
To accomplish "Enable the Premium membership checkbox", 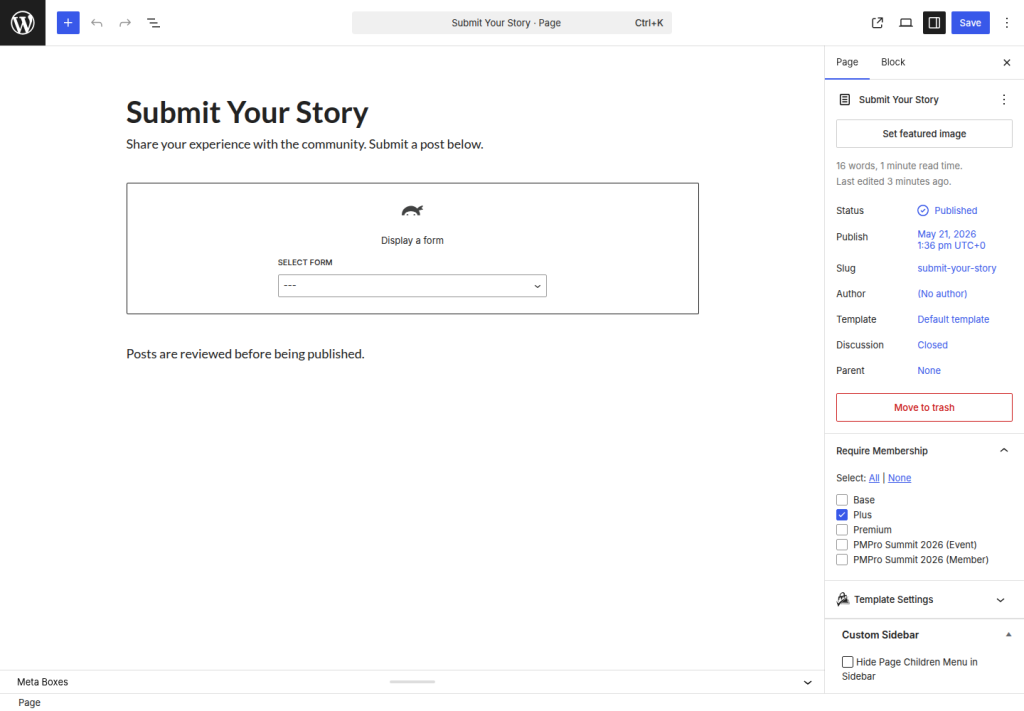I will [x=842, y=529].
